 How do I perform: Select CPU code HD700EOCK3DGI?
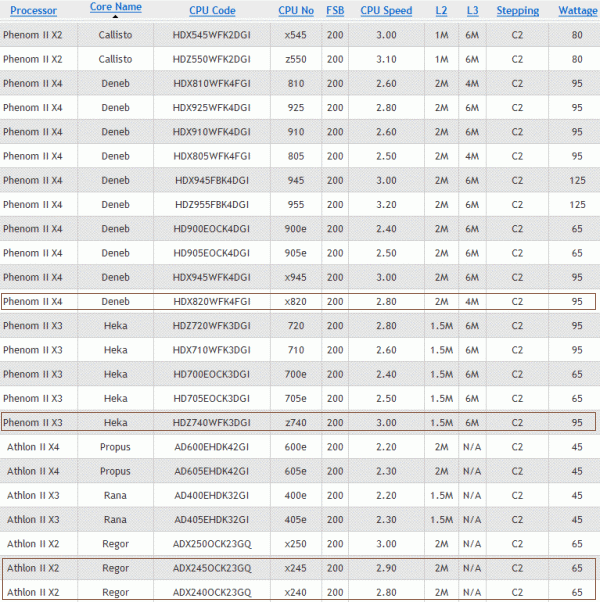(x=212, y=374)
